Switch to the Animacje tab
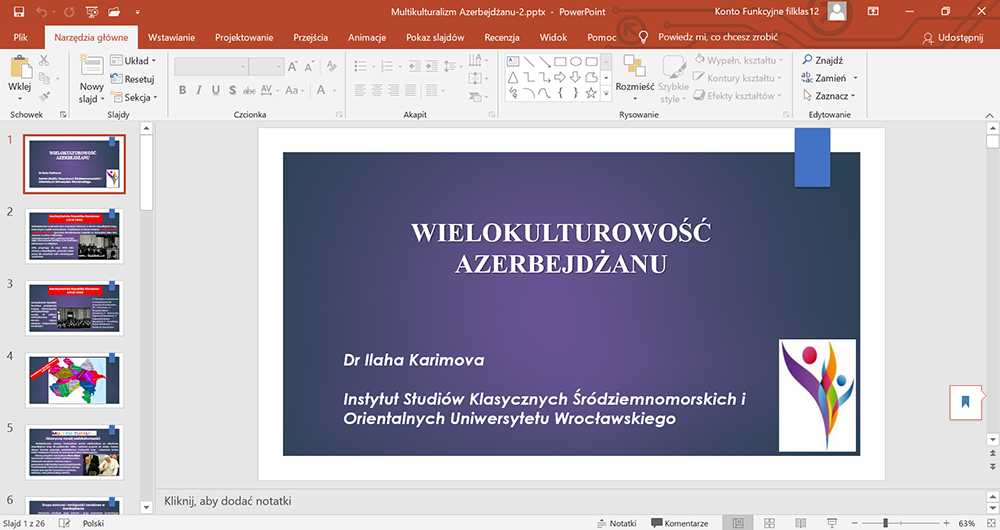This screenshot has height=530, width=1000. [x=367, y=37]
